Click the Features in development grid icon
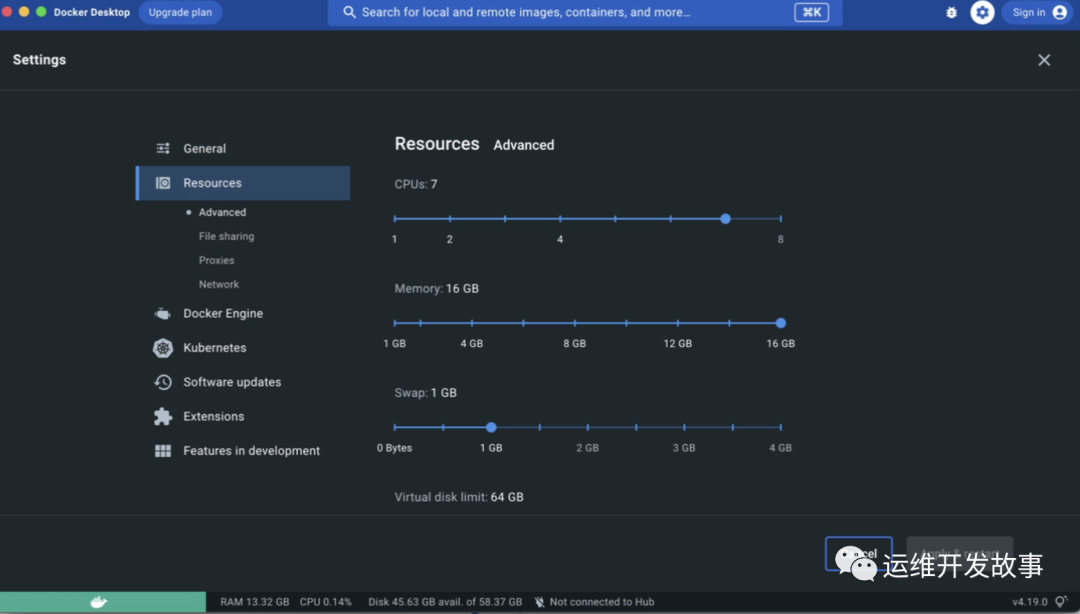Image resolution: width=1080 pixels, height=614 pixels. click(163, 451)
